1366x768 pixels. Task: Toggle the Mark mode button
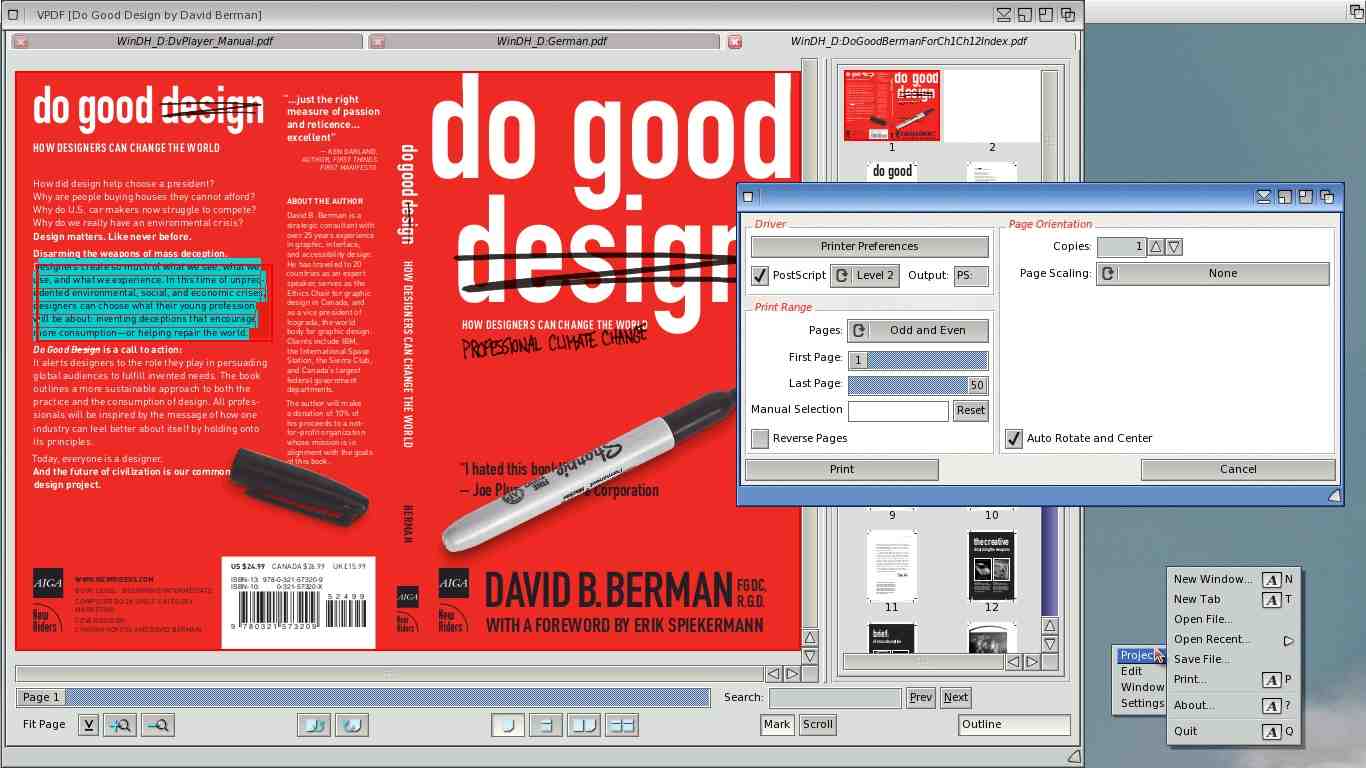777,725
